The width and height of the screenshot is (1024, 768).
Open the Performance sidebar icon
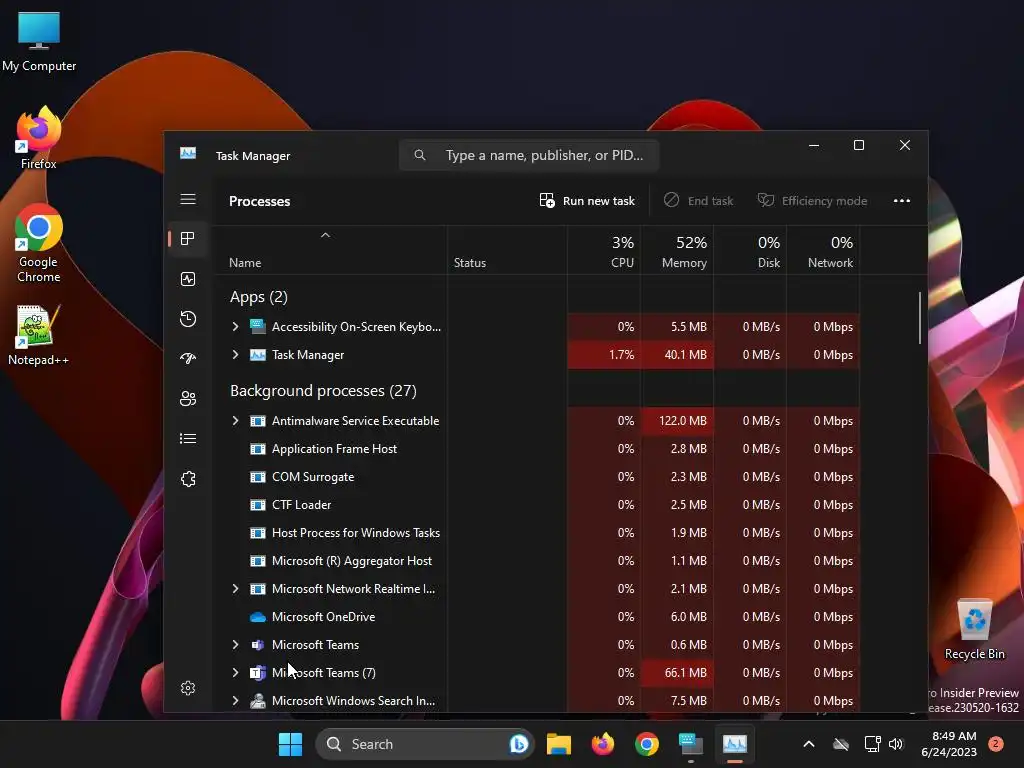pyautogui.click(x=188, y=279)
